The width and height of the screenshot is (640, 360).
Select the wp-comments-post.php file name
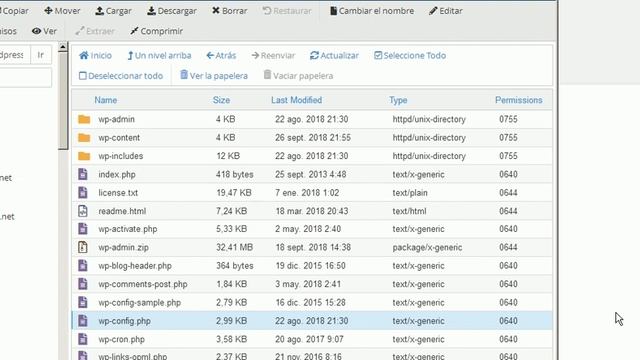click(142, 284)
